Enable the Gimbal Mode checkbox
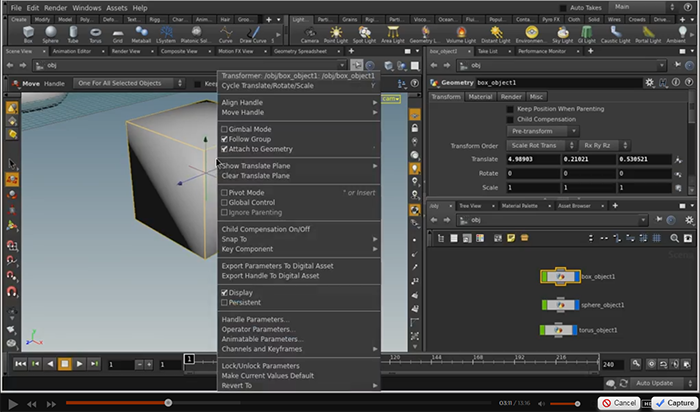700x412 pixels. click(x=224, y=129)
